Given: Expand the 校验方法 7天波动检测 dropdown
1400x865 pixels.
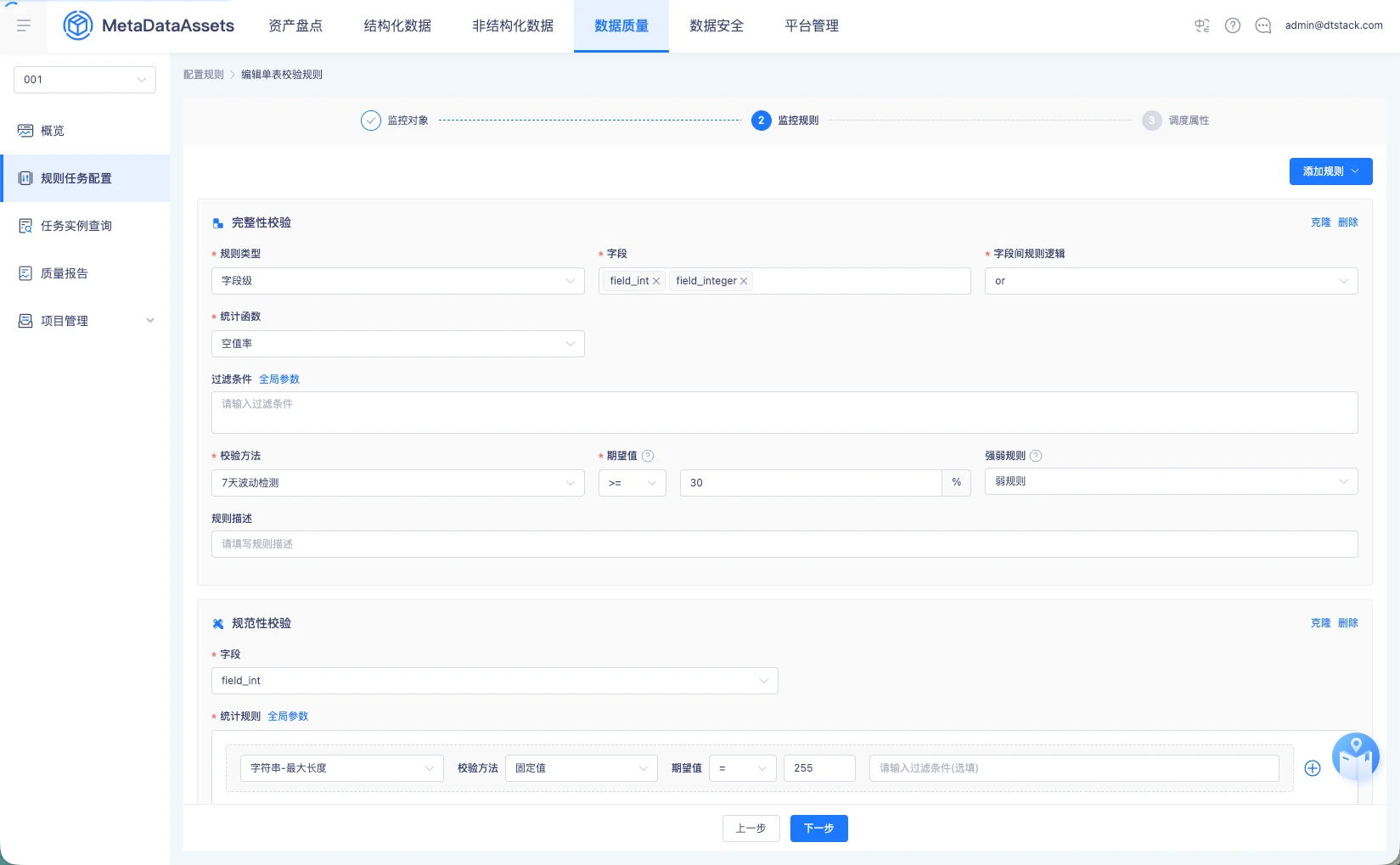Looking at the screenshot, I should coord(398,483).
